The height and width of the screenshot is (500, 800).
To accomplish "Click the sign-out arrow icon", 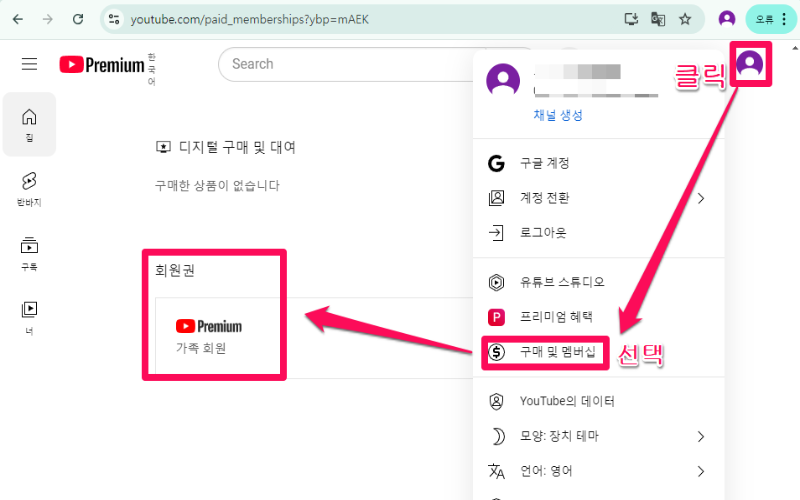I will pyautogui.click(x=496, y=233).
